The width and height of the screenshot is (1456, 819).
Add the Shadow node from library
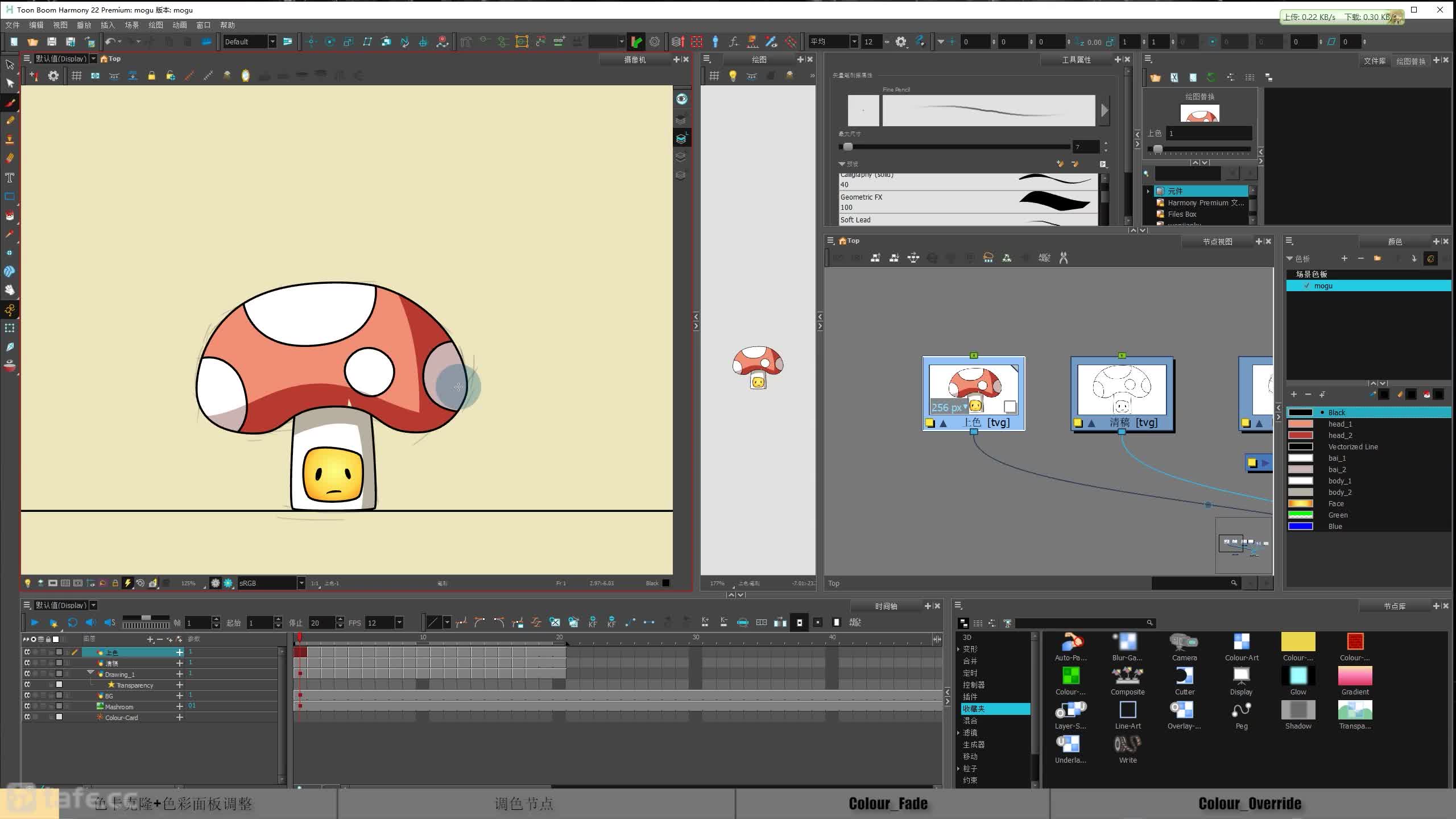pos(1298,714)
